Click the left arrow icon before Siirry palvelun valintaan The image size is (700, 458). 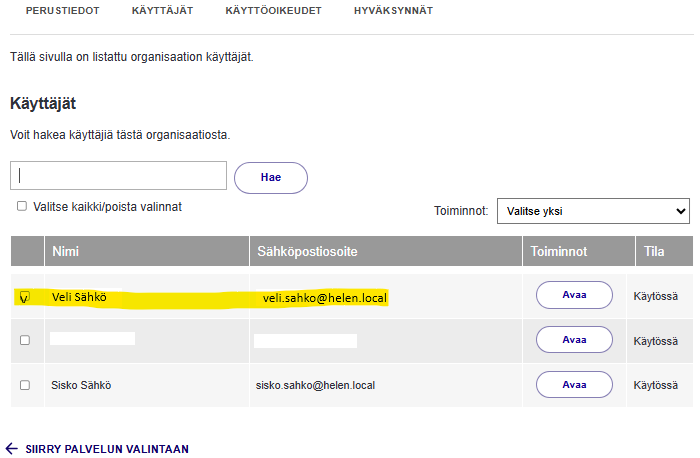pos(12,449)
